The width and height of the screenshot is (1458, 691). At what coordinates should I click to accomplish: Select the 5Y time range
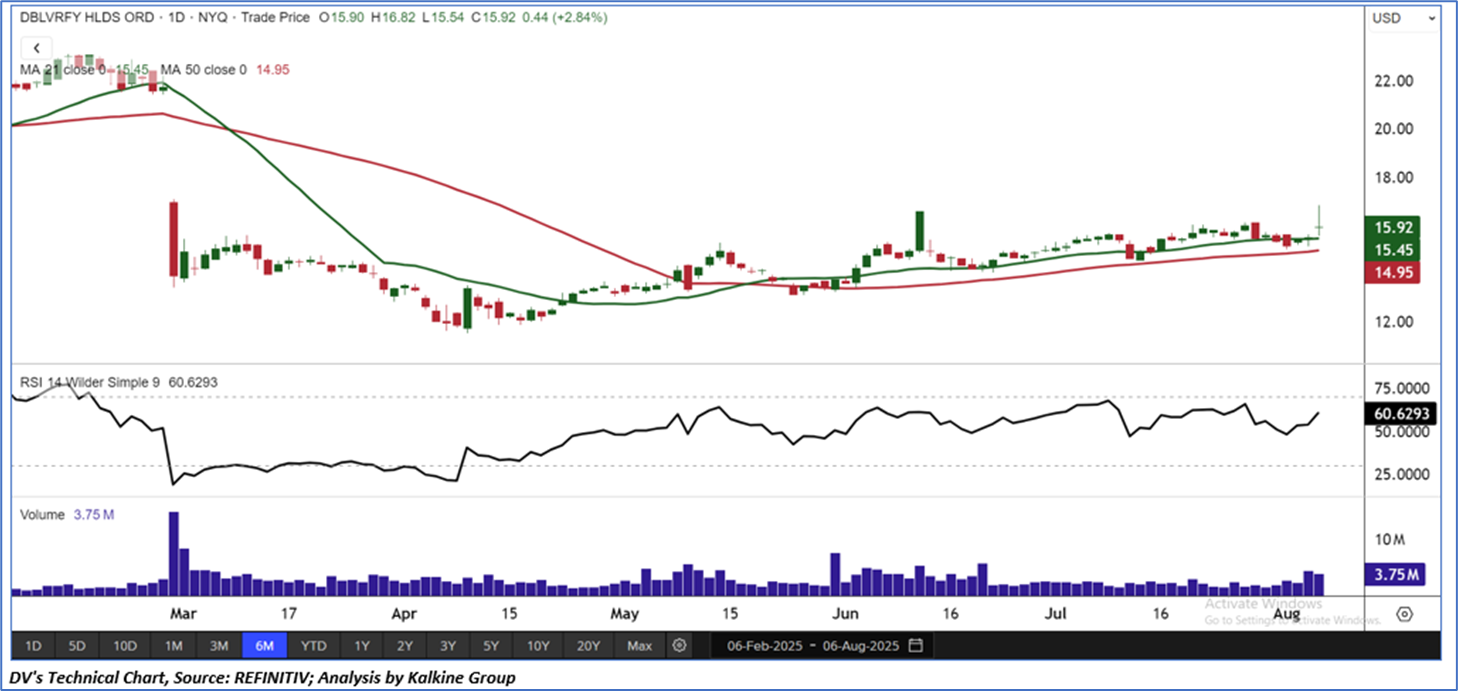[x=491, y=645]
